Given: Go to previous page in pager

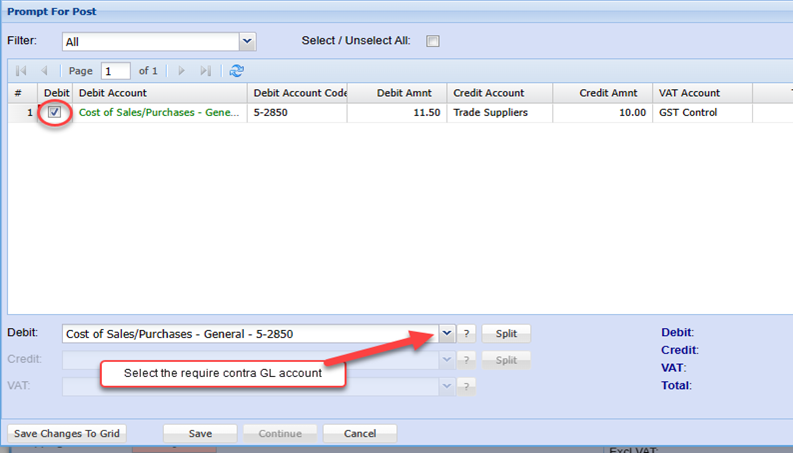Looking at the screenshot, I should point(44,71).
